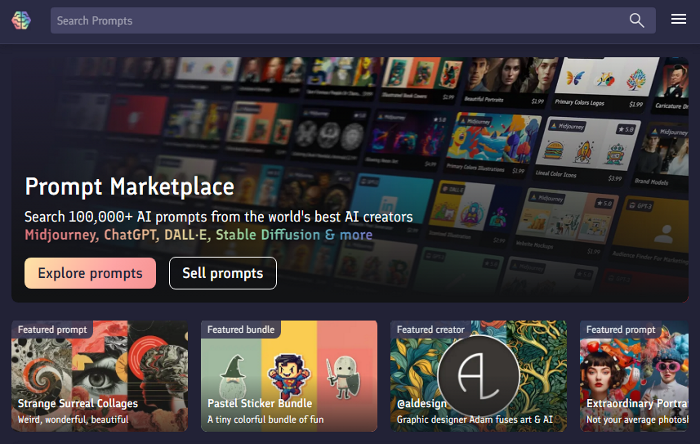
Task: Open the hamburger menu
Action: click(x=678, y=19)
